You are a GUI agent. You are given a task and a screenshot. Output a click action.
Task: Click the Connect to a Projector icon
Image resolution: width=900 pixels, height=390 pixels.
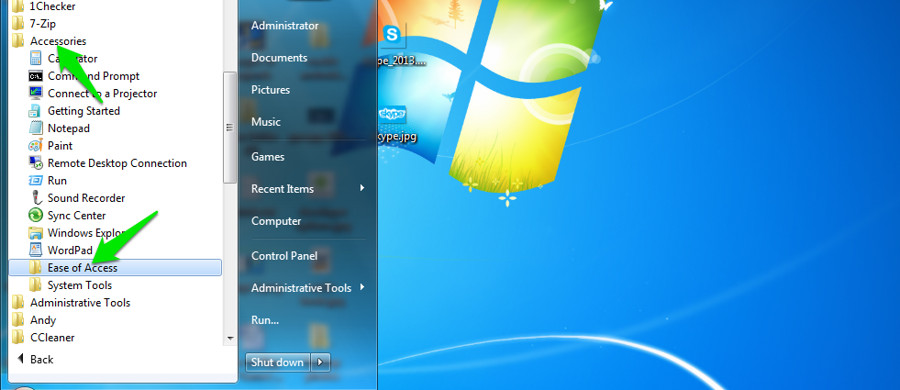click(x=36, y=93)
